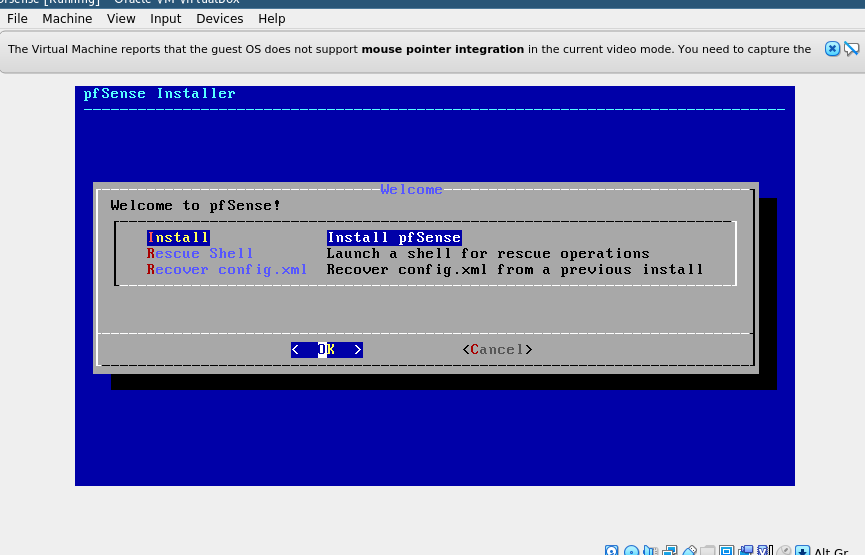865x555 pixels.
Task: Open the Input menu
Action: pos(165,19)
